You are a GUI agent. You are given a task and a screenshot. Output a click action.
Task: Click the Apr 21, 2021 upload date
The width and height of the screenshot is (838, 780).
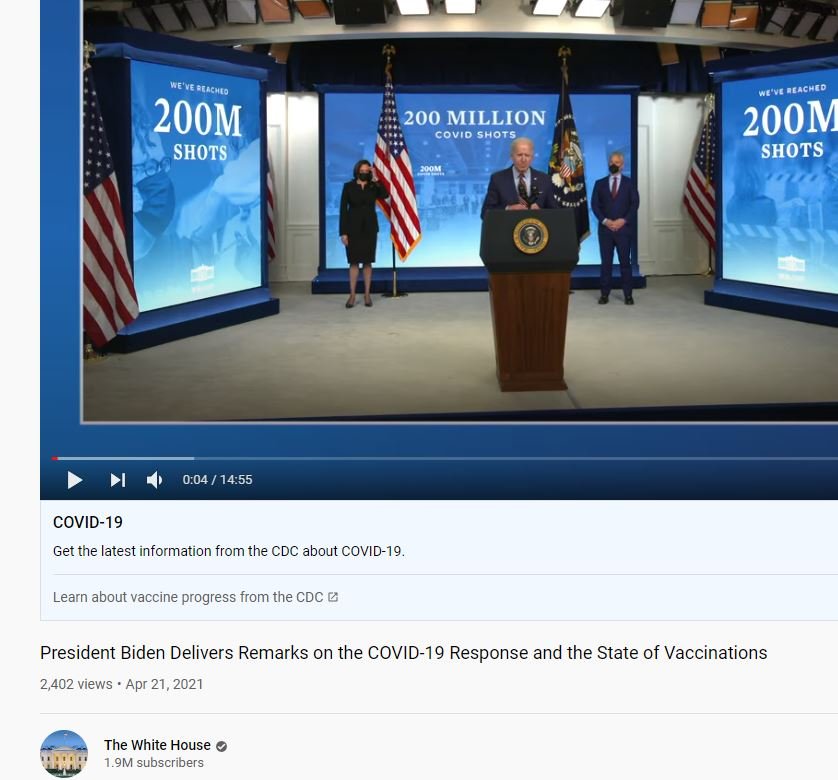(x=164, y=684)
